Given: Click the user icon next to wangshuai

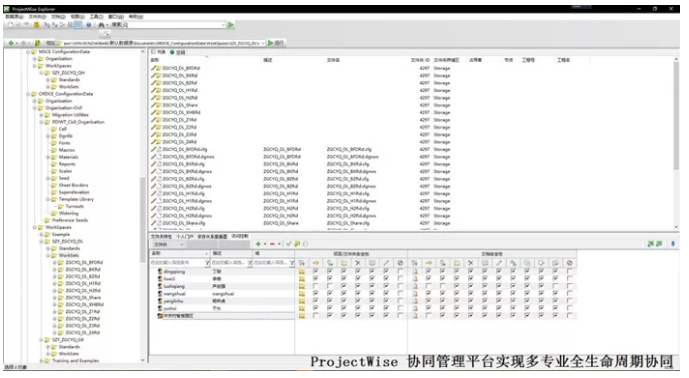Looking at the screenshot, I should coord(160,294).
